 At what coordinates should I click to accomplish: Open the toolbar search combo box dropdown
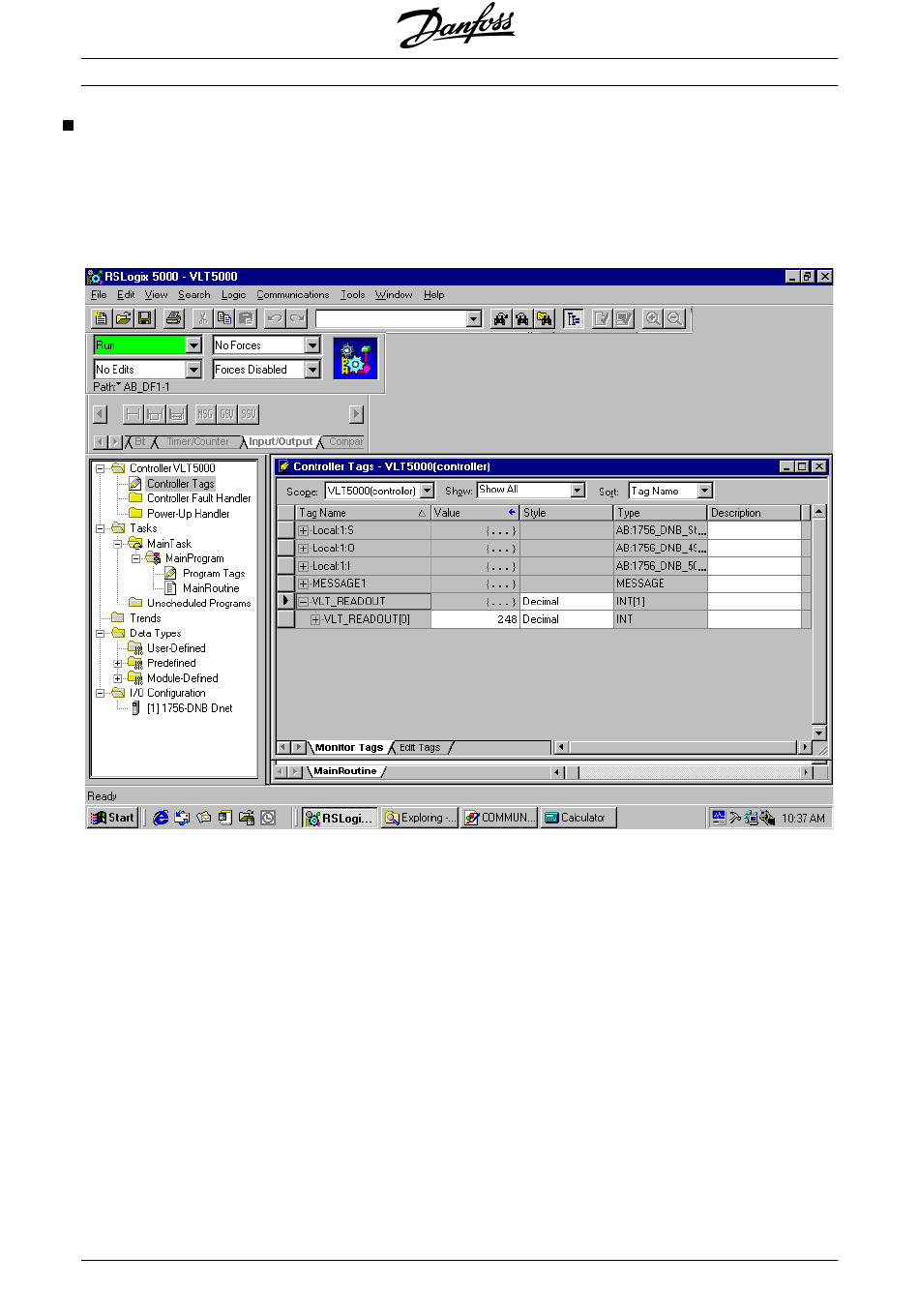tap(473, 319)
